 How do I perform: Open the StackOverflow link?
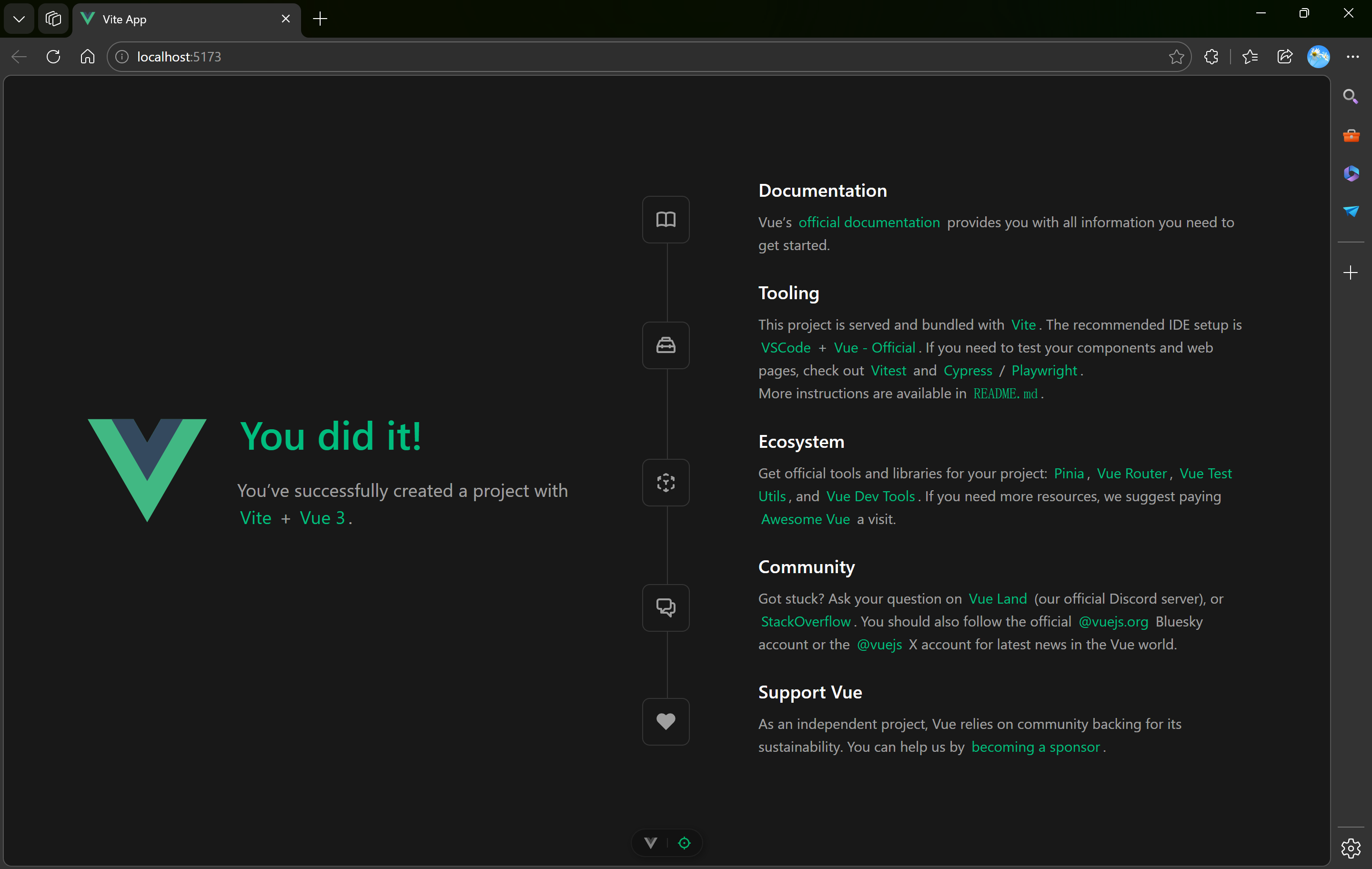[x=806, y=622]
